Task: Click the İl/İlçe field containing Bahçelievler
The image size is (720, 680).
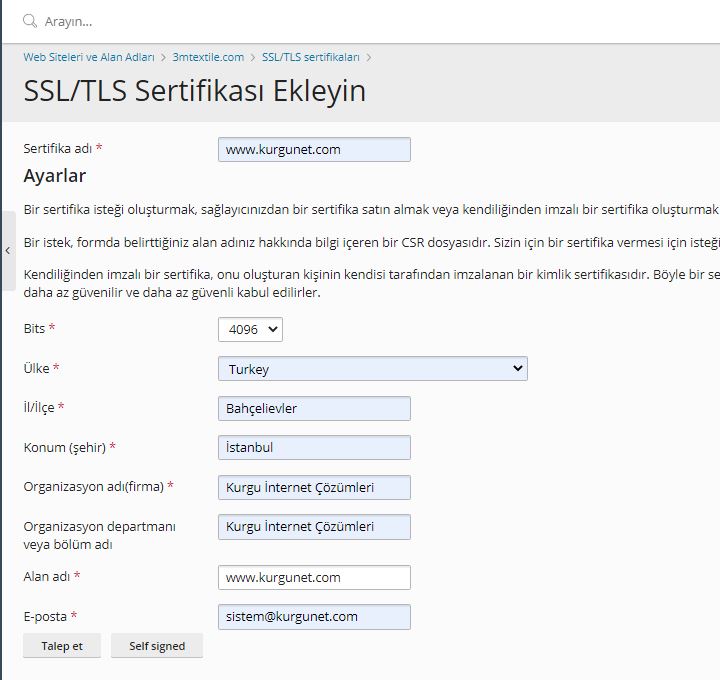Action: pyautogui.click(x=315, y=408)
